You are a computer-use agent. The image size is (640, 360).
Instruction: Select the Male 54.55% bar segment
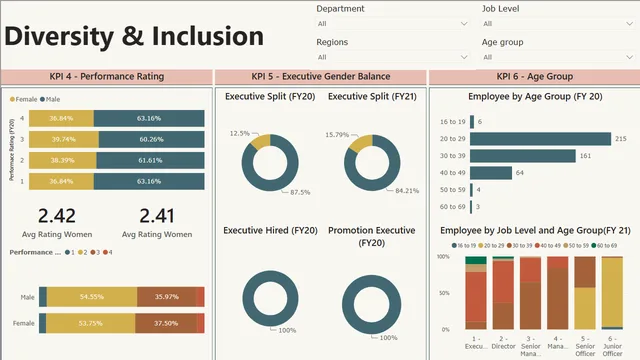tap(92, 297)
